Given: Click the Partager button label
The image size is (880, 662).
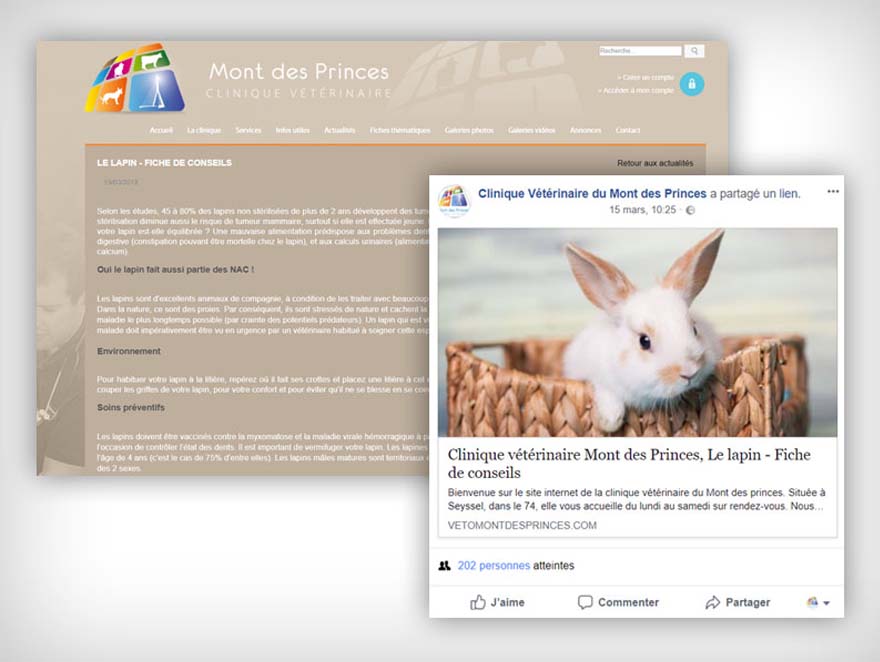Looking at the screenshot, I should 748,603.
